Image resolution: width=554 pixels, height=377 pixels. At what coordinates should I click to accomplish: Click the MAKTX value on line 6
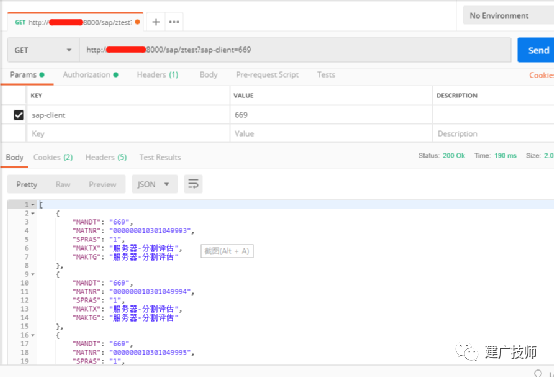(144, 248)
